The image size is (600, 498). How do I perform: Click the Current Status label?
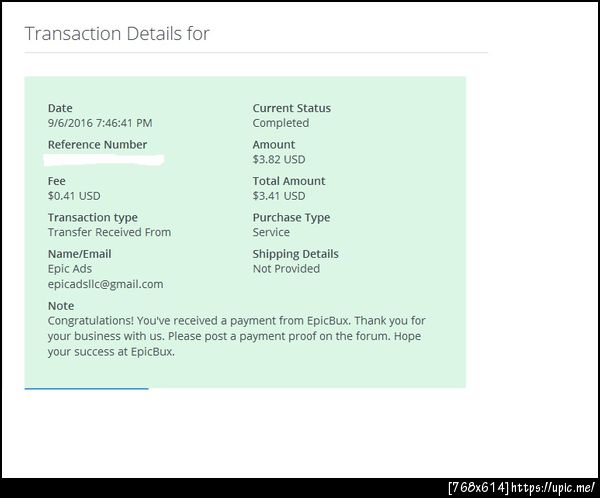point(291,108)
